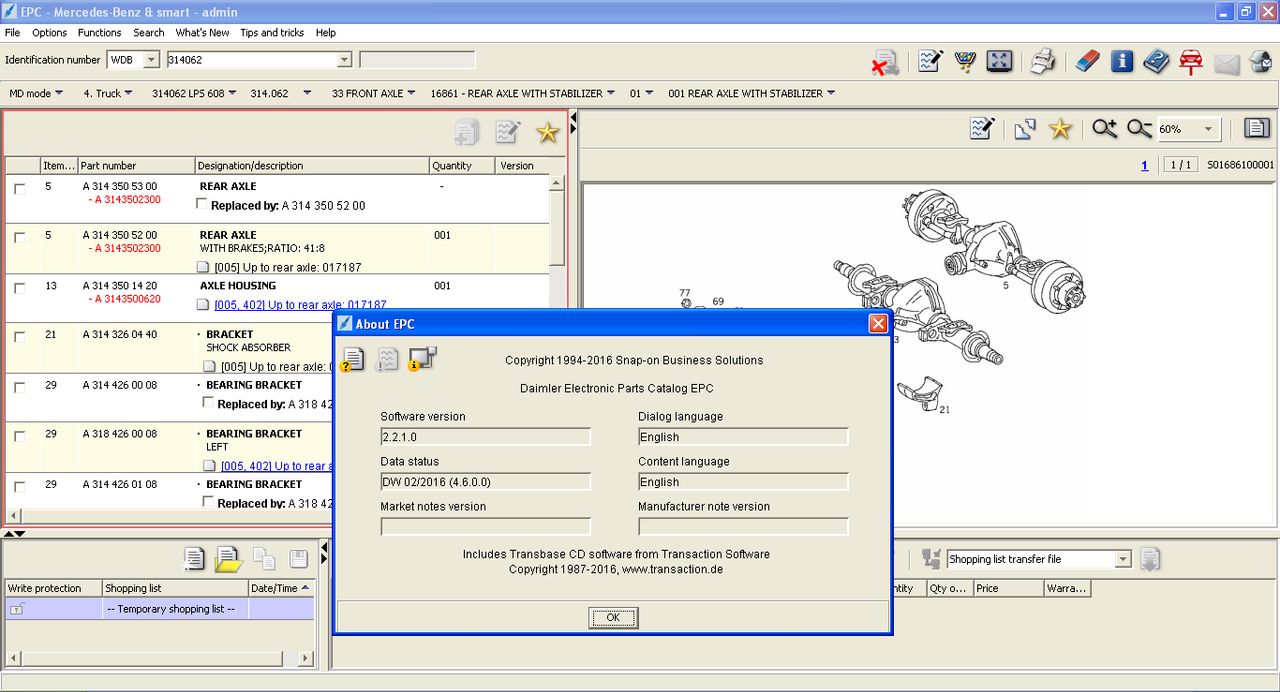Open the Search menu
The image size is (1280, 692).
[149, 33]
